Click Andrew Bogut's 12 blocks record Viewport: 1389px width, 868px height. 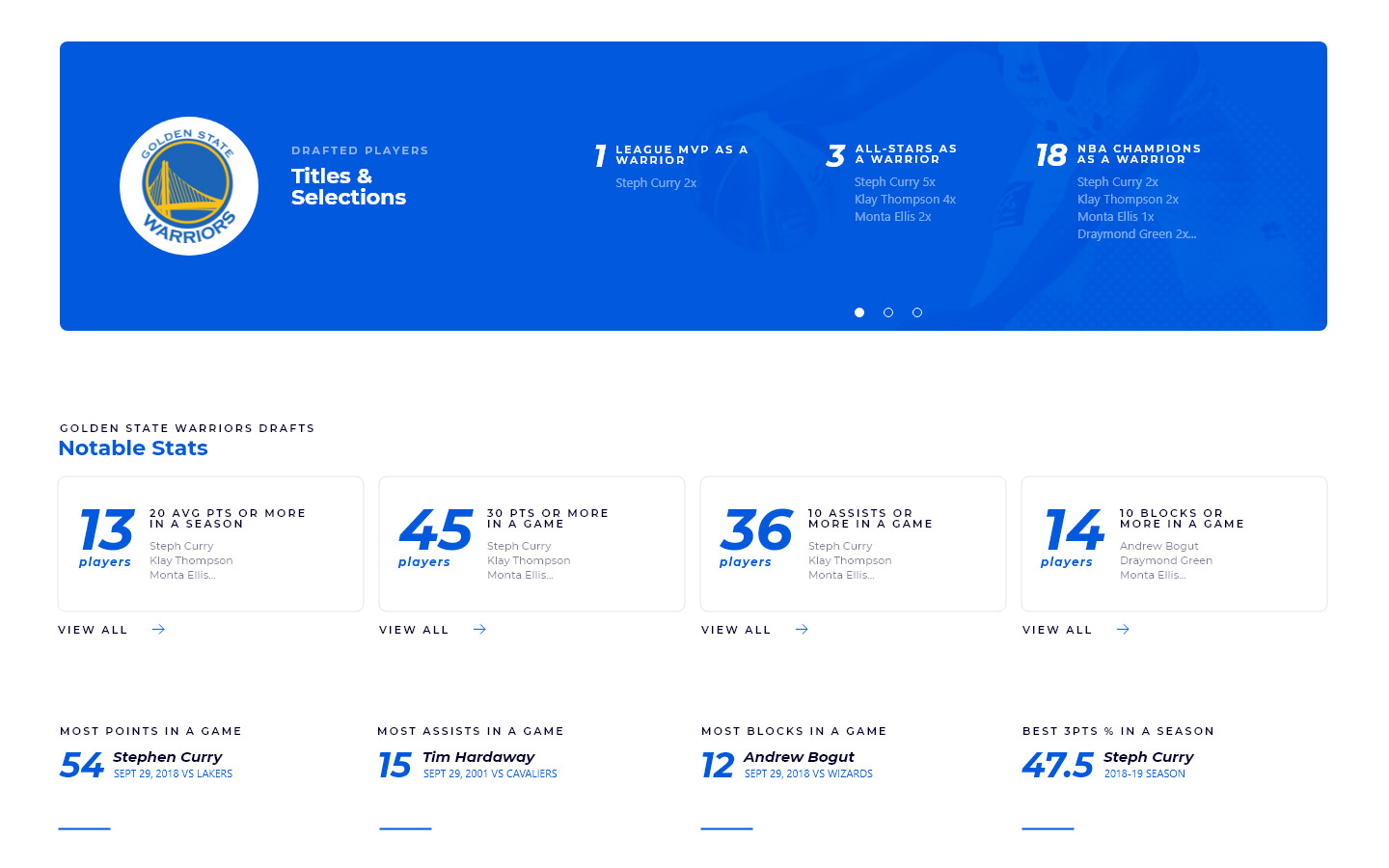coord(799,758)
